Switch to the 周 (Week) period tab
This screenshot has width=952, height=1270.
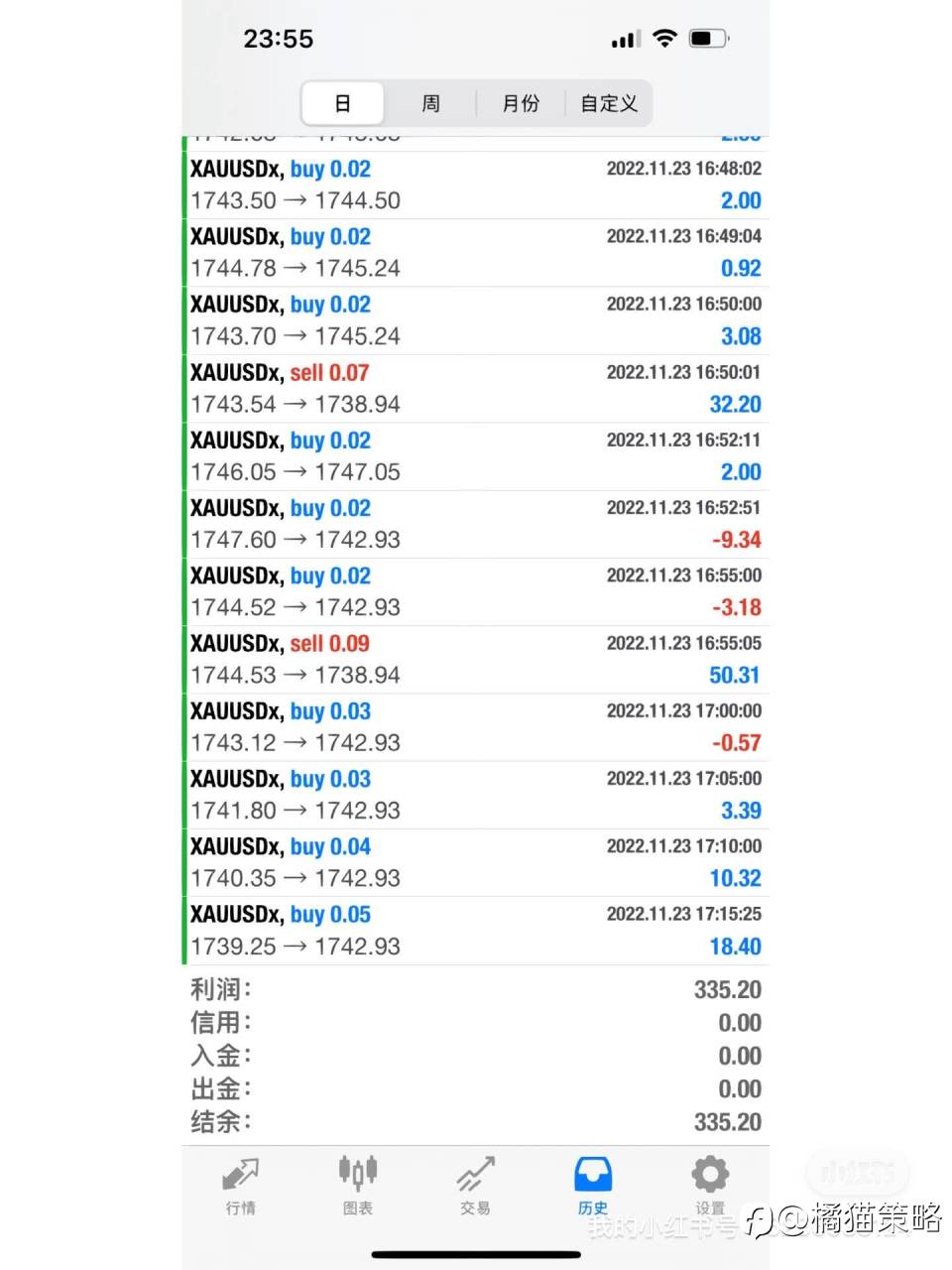430,103
